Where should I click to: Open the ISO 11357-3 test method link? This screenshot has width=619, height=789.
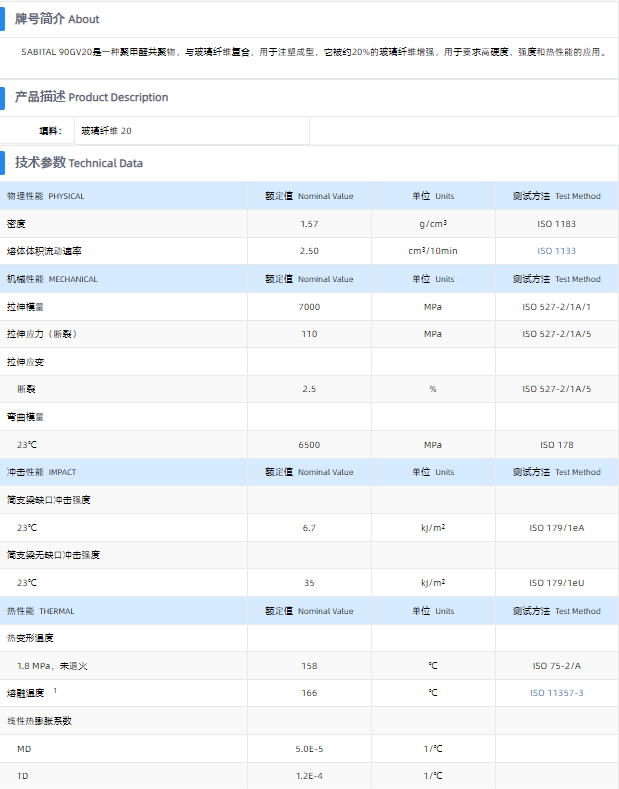point(556,692)
